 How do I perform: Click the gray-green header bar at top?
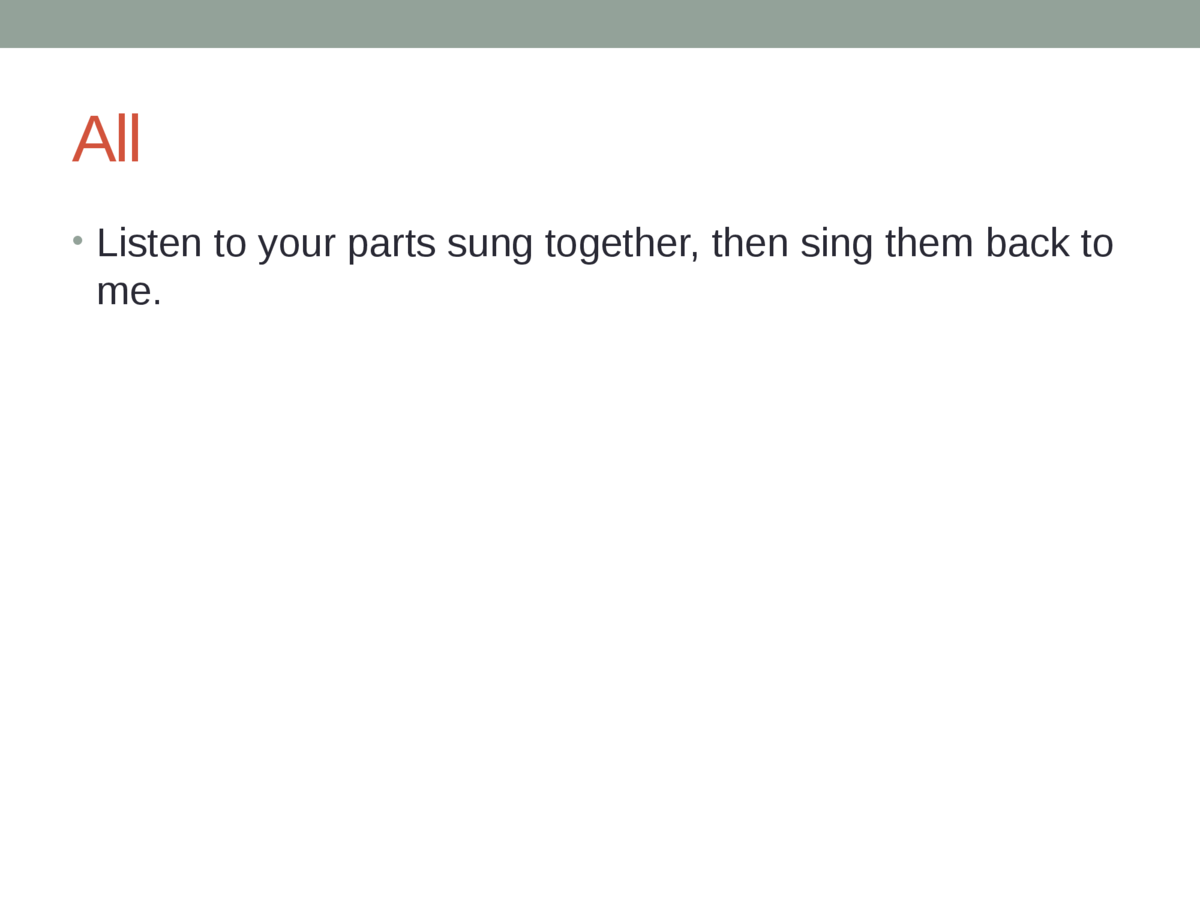pyautogui.click(x=600, y=23)
